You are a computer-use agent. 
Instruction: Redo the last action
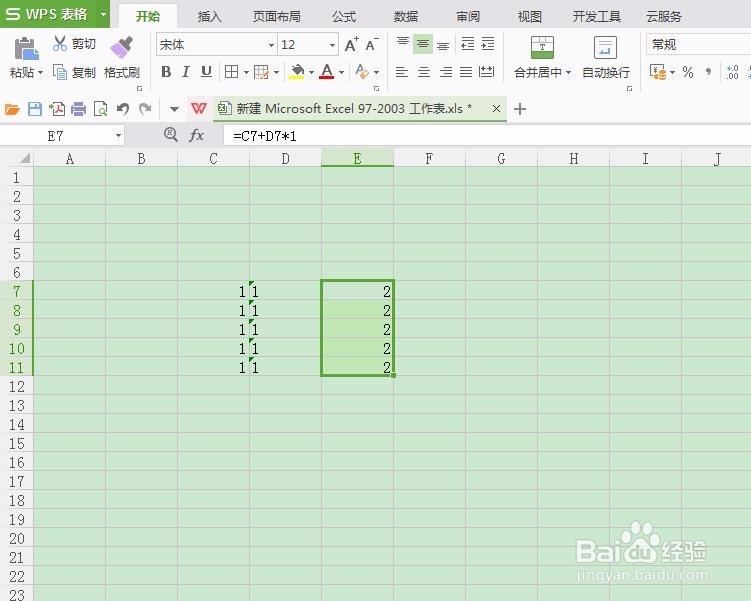pos(145,109)
